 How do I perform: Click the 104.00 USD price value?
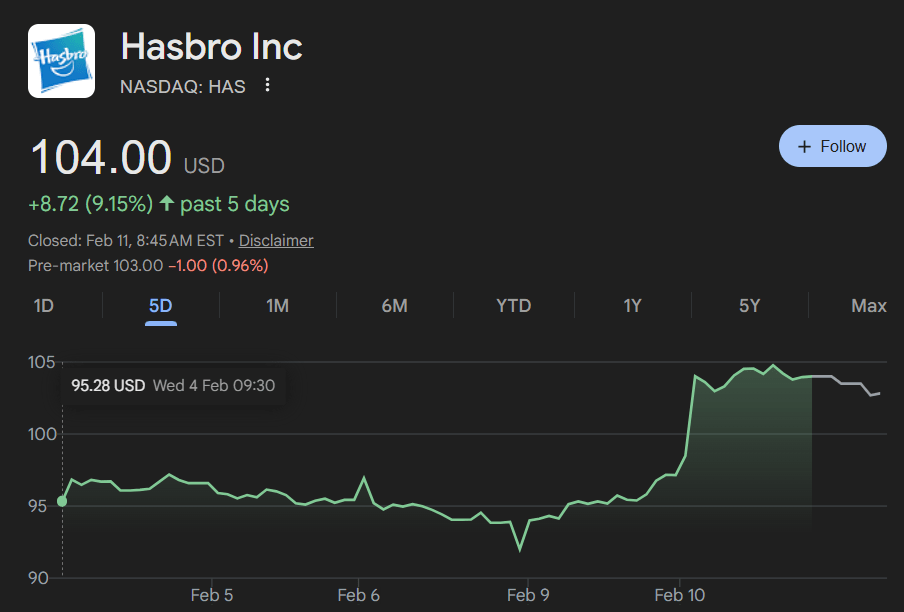coord(101,160)
